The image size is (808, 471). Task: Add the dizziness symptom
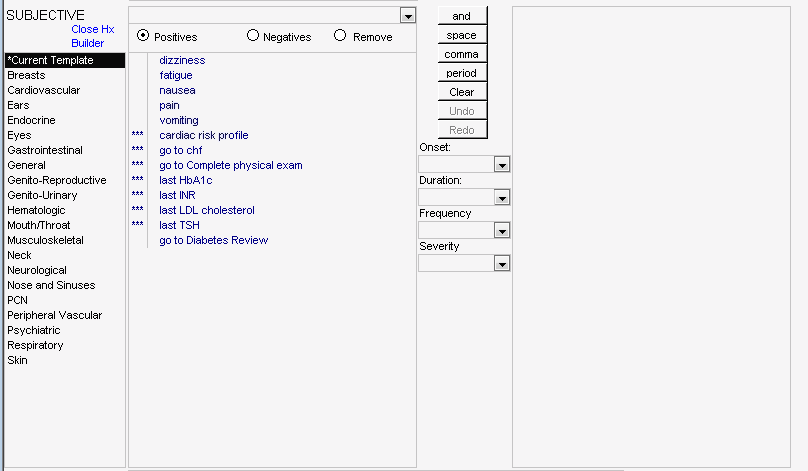[182, 60]
